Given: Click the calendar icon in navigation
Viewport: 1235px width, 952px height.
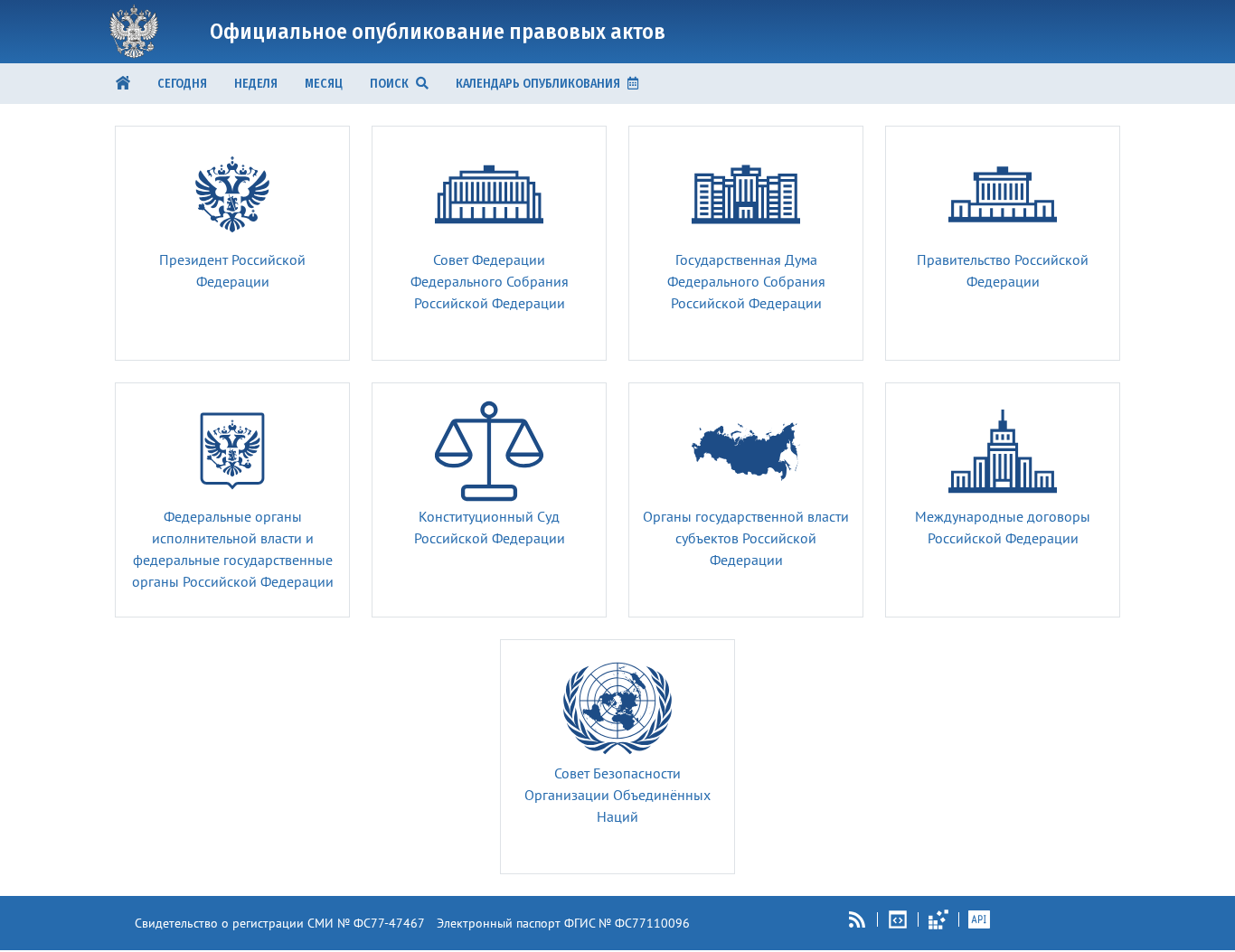Looking at the screenshot, I should [x=633, y=83].
